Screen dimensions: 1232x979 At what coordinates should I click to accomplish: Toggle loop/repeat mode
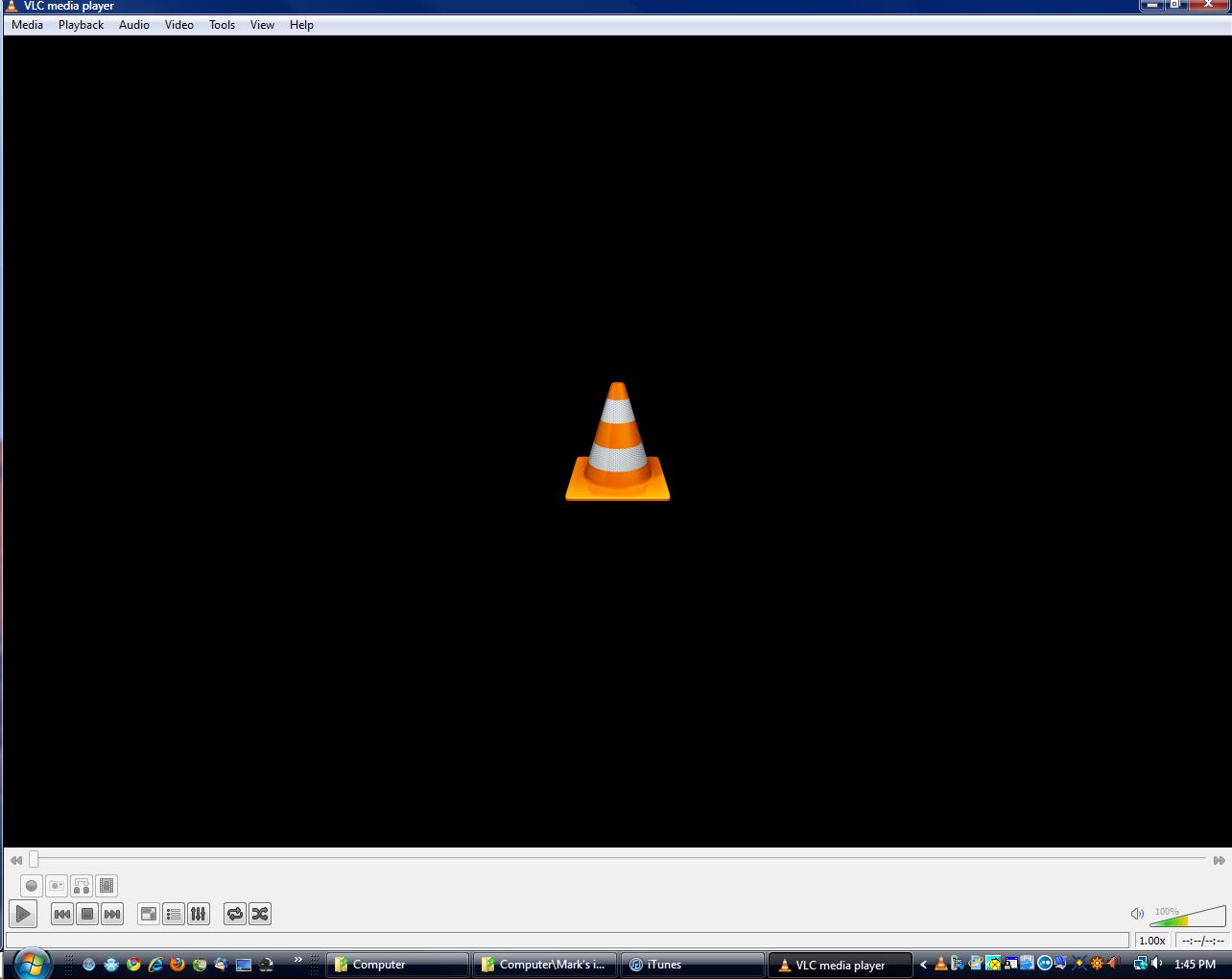[235, 914]
